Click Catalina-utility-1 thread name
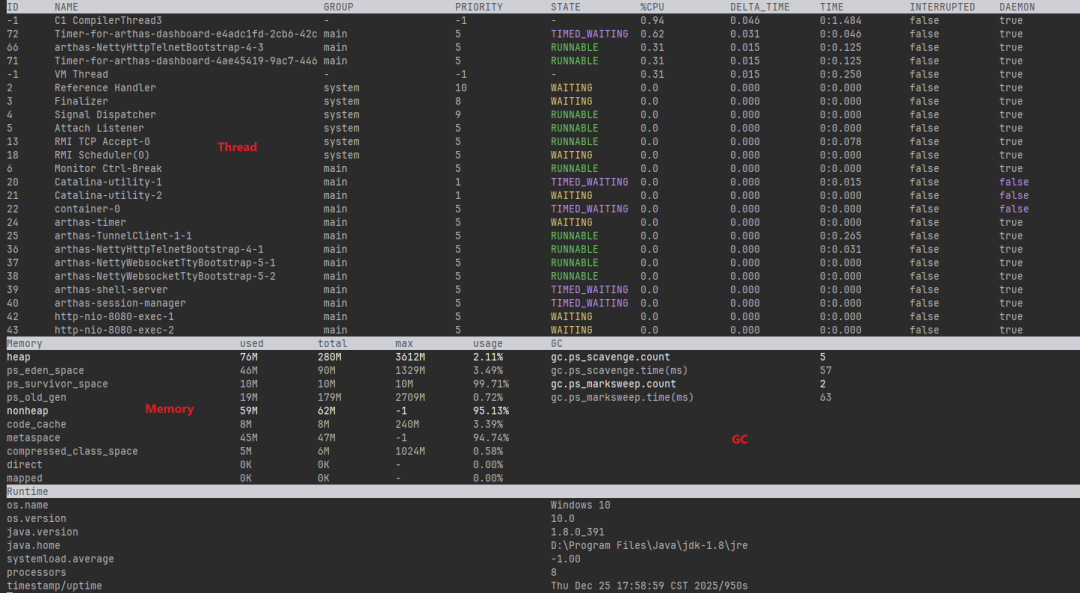The width and height of the screenshot is (1080, 593). 108,182
